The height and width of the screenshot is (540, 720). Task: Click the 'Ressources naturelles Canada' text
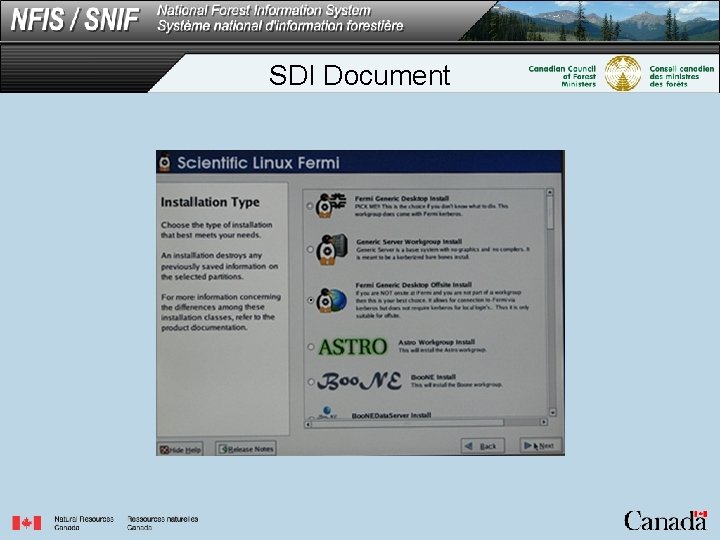163,523
